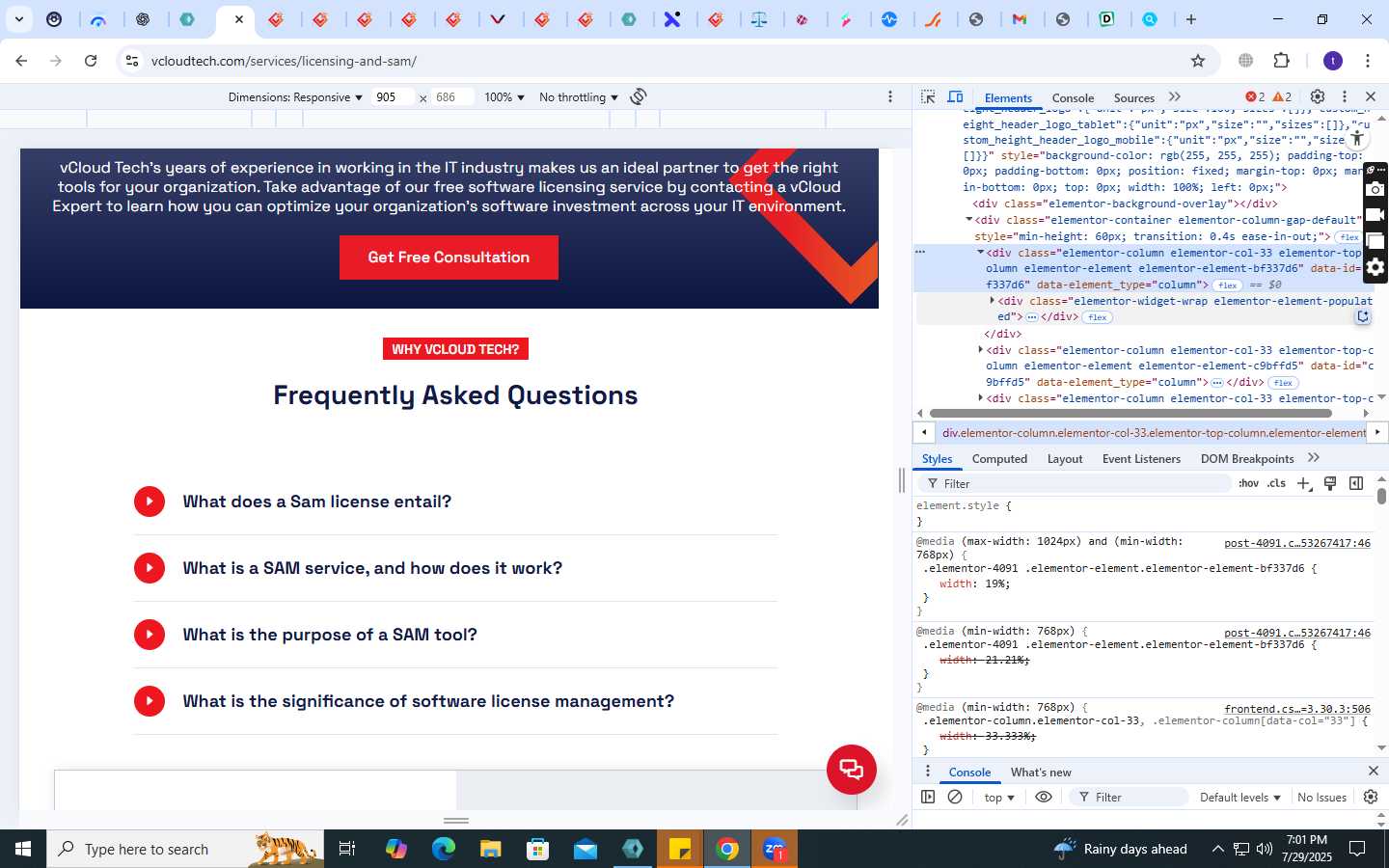
Task: Open the new tab plus button
Action: pyautogui.click(x=1191, y=19)
